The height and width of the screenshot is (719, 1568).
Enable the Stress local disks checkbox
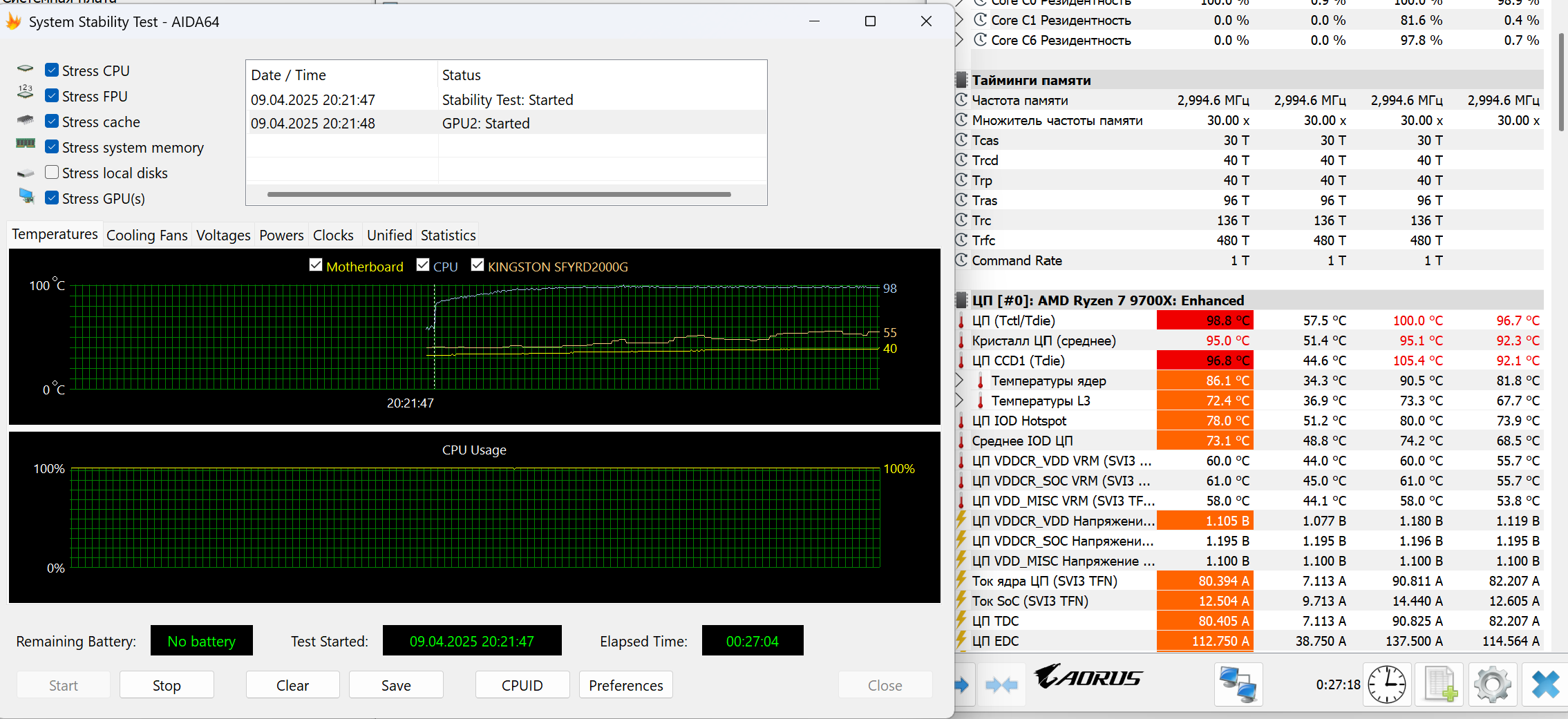[x=51, y=172]
